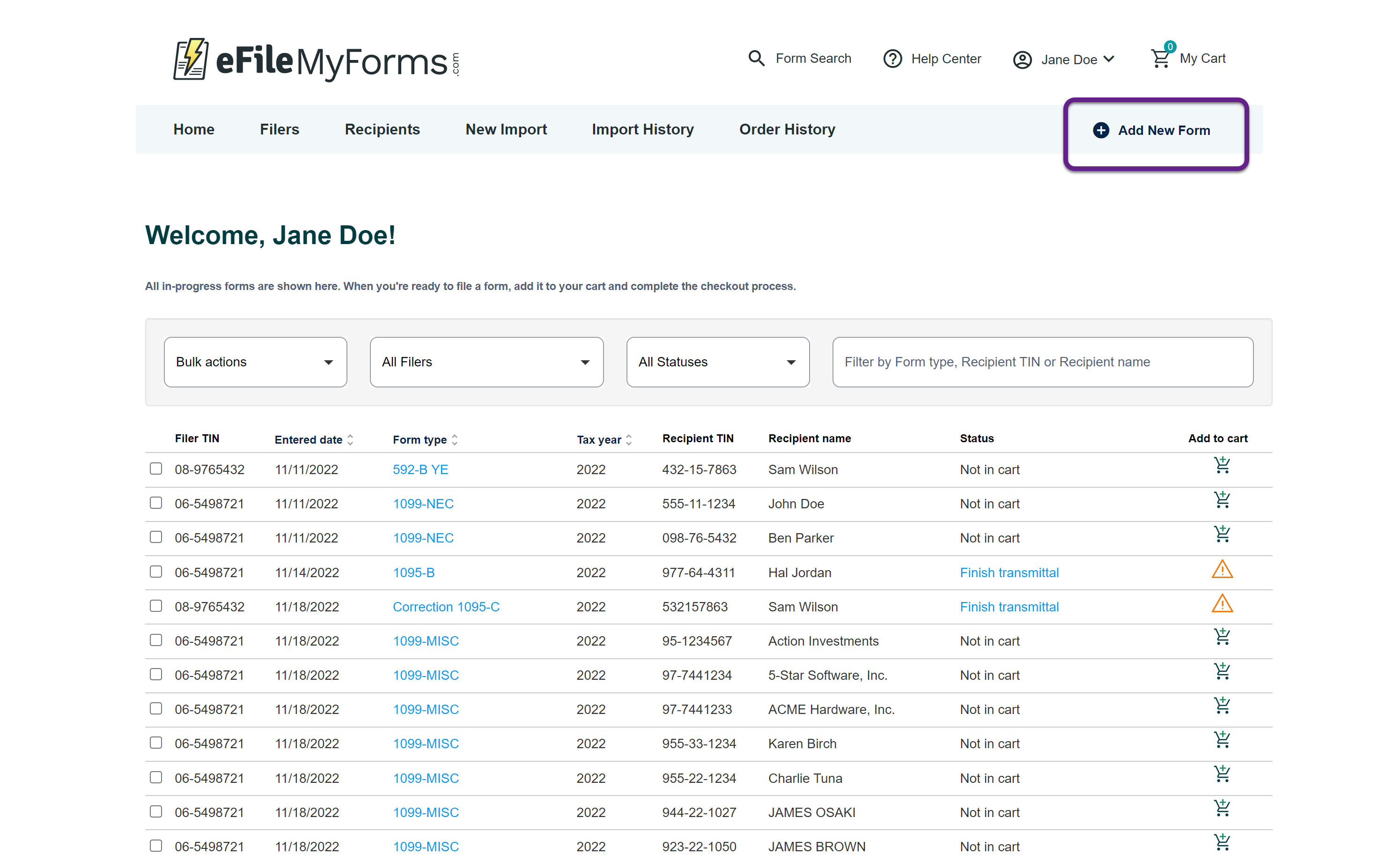This screenshot has width=1400, height=855.
Task: Click warning icon on Correction 1095-C row
Action: tap(1222, 604)
